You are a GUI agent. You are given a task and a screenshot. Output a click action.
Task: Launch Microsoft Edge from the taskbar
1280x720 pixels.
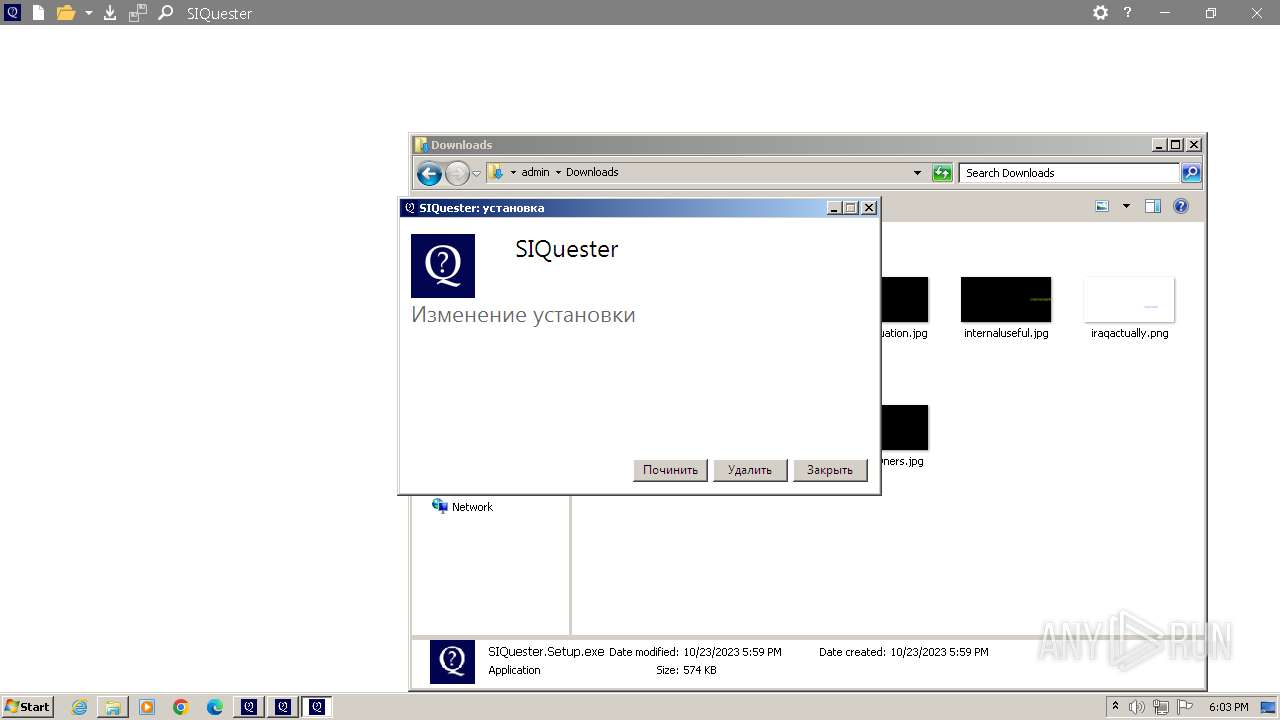215,707
